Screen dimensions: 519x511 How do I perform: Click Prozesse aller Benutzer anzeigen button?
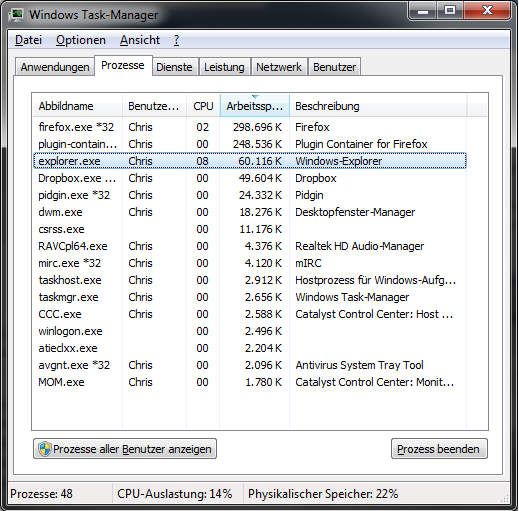[125, 449]
